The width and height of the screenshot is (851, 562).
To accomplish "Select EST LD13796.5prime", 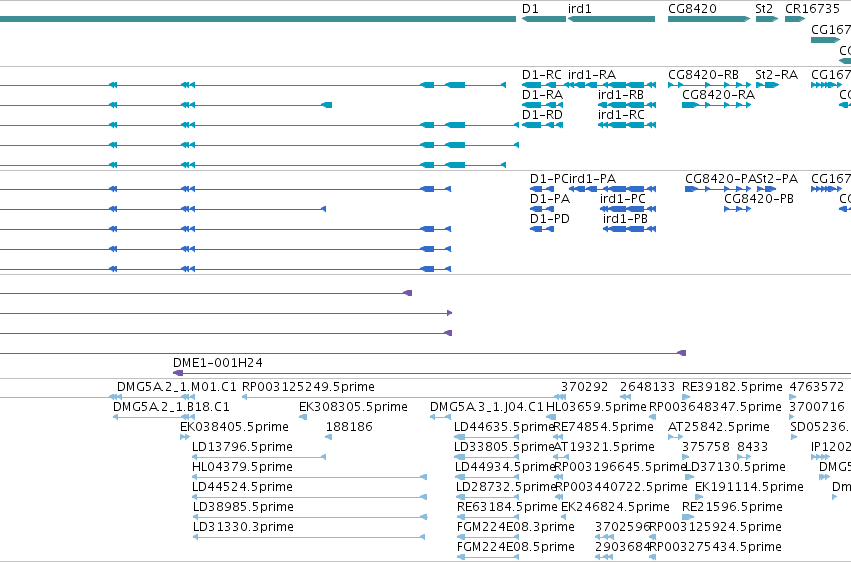I will [259, 458].
